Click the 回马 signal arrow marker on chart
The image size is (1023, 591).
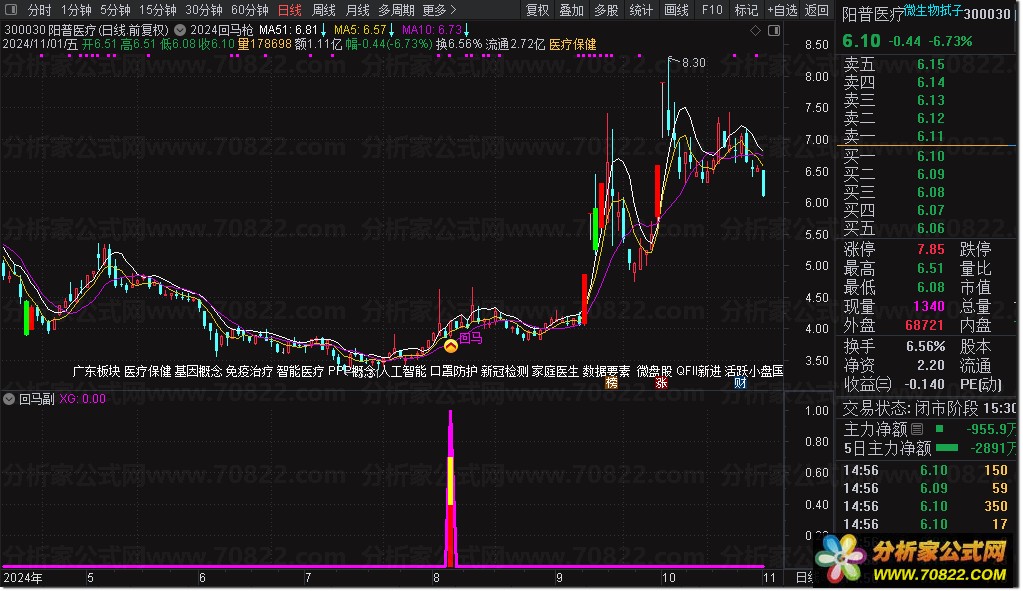point(451,345)
